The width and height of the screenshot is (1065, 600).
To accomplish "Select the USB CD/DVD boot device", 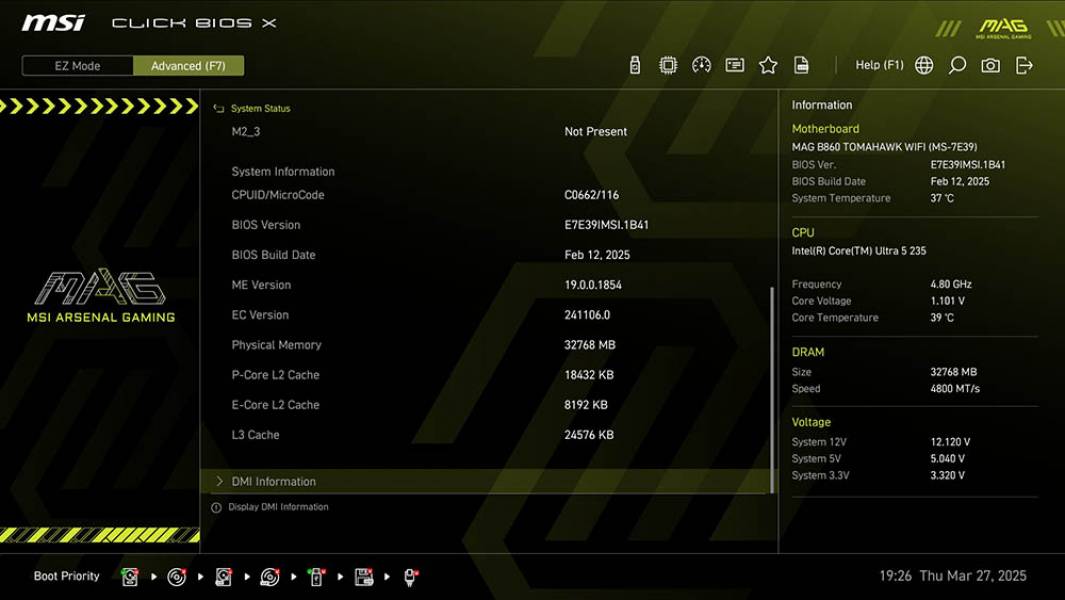I will click(x=270, y=577).
